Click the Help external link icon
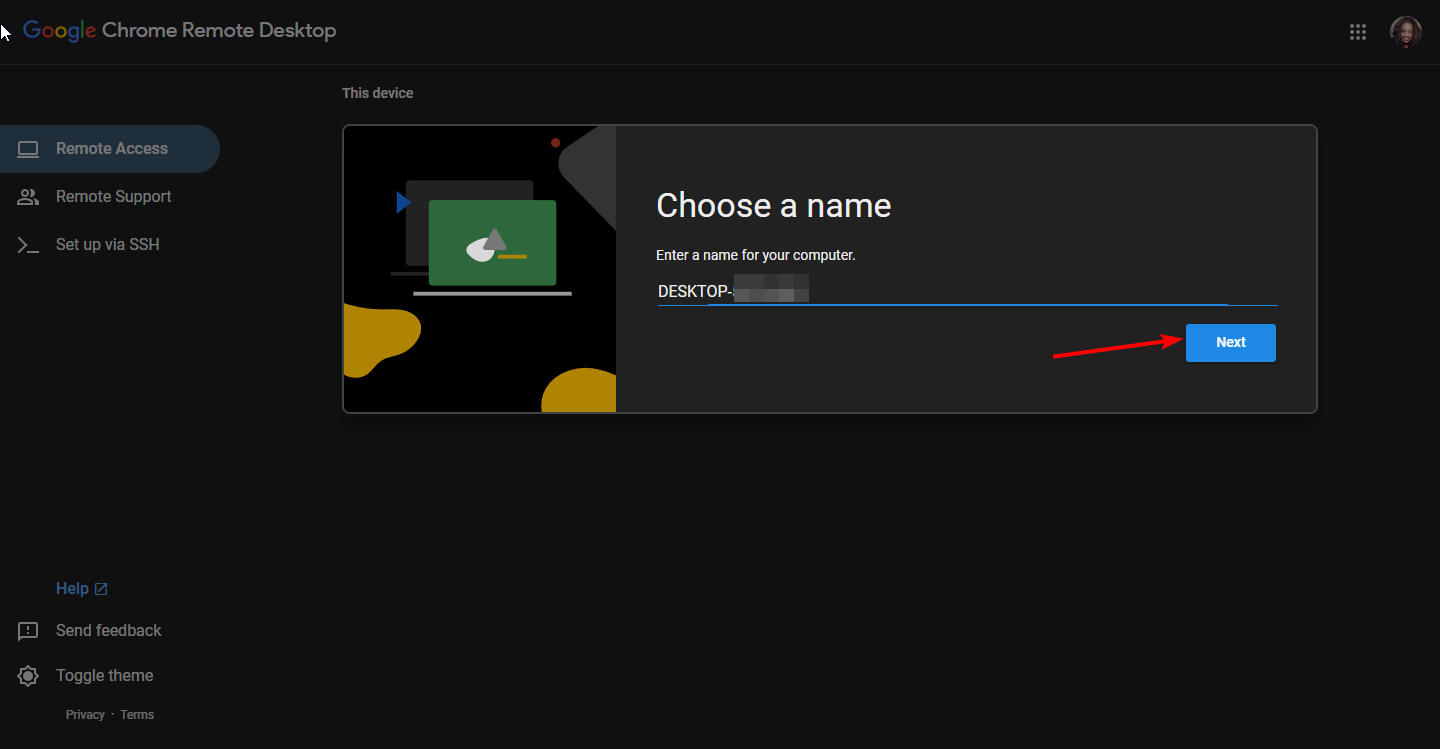The width and height of the screenshot is (1440, 749). [x=101, y=589]
